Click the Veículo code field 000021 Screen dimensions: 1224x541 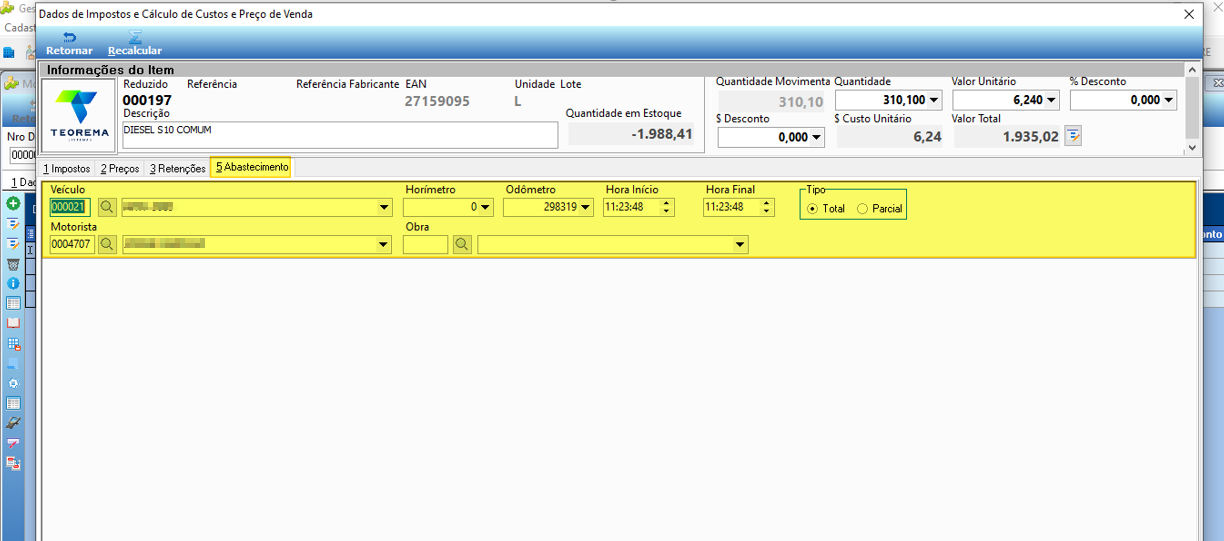pyautogui.click(x=71, y=208)
